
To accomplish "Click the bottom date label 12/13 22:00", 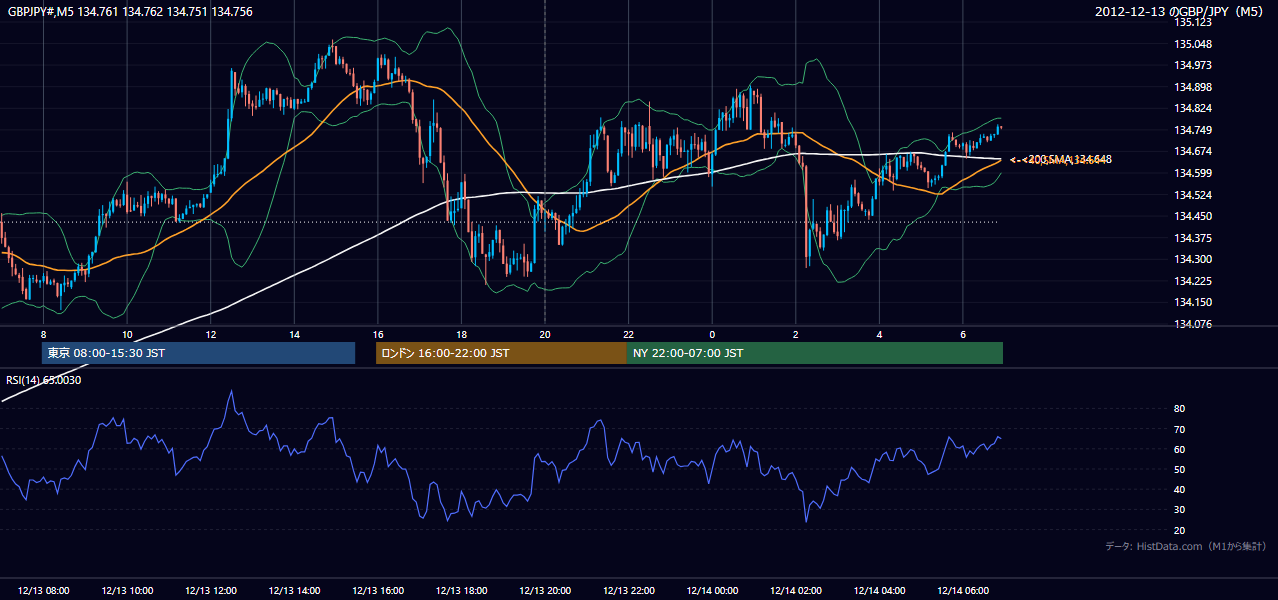I will pos(628,591).
